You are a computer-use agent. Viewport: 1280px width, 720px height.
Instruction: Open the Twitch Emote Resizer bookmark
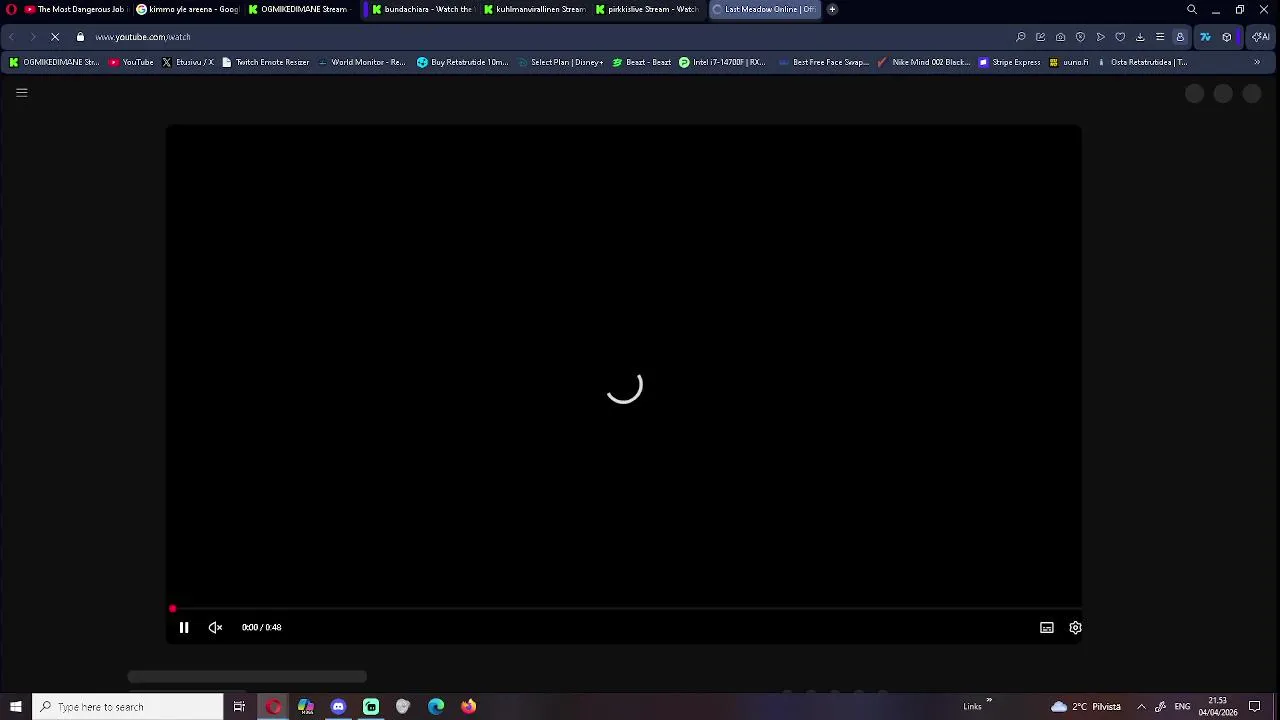(265, 62)
